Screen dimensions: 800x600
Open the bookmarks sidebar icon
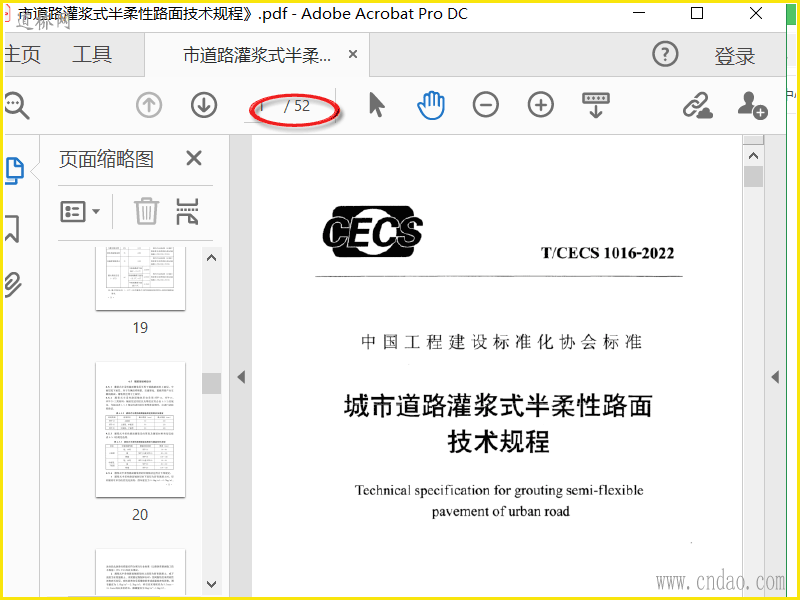point(12,228)
